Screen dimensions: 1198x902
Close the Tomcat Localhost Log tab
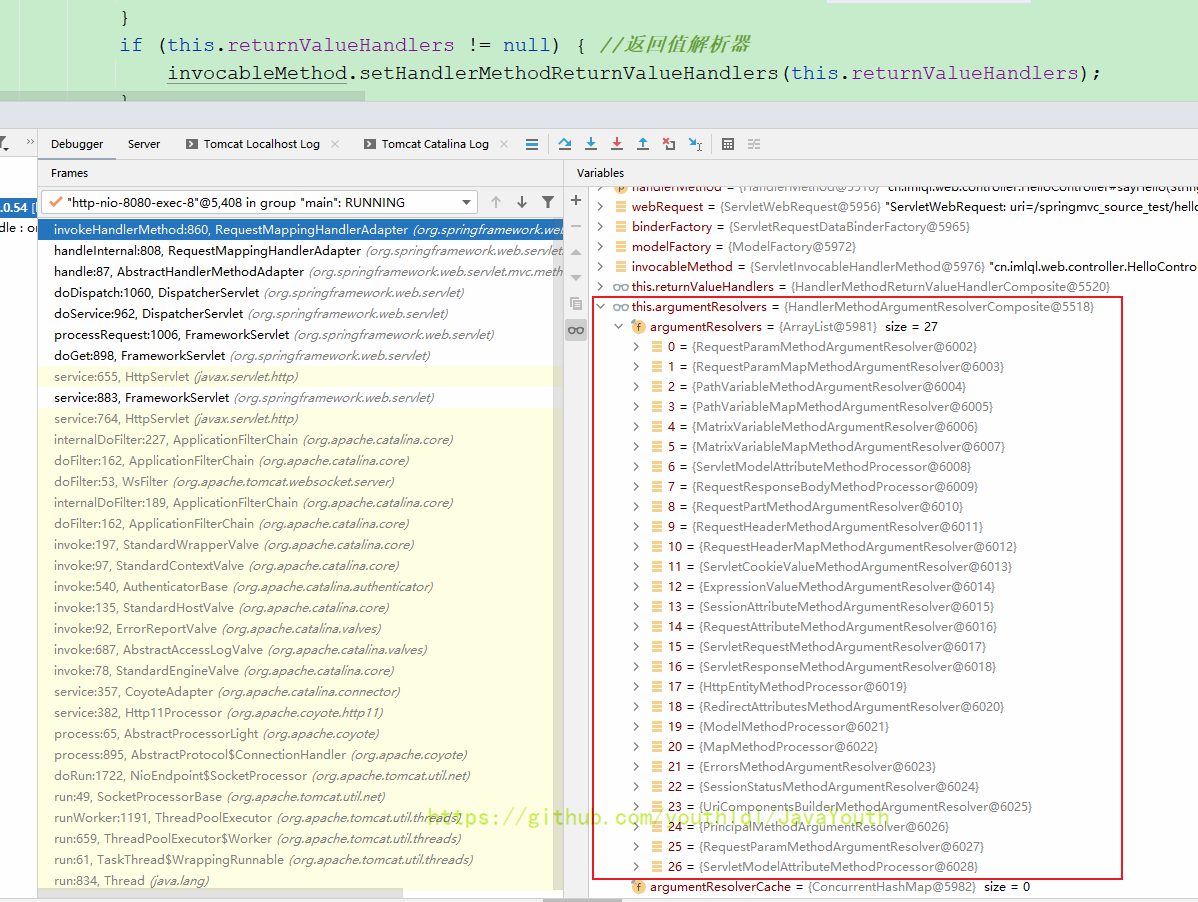[335, 144]
